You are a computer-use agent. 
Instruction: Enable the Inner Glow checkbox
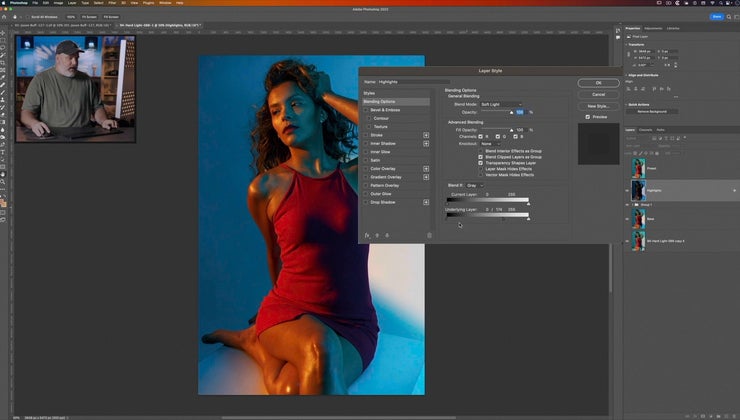click(x=366, y=152)
